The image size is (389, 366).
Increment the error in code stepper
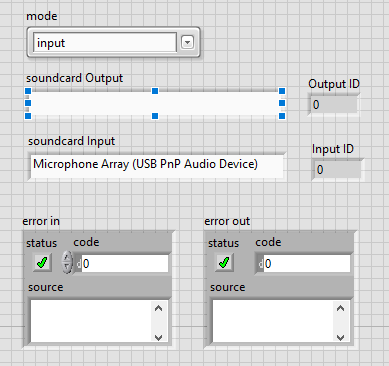[67, 257]
